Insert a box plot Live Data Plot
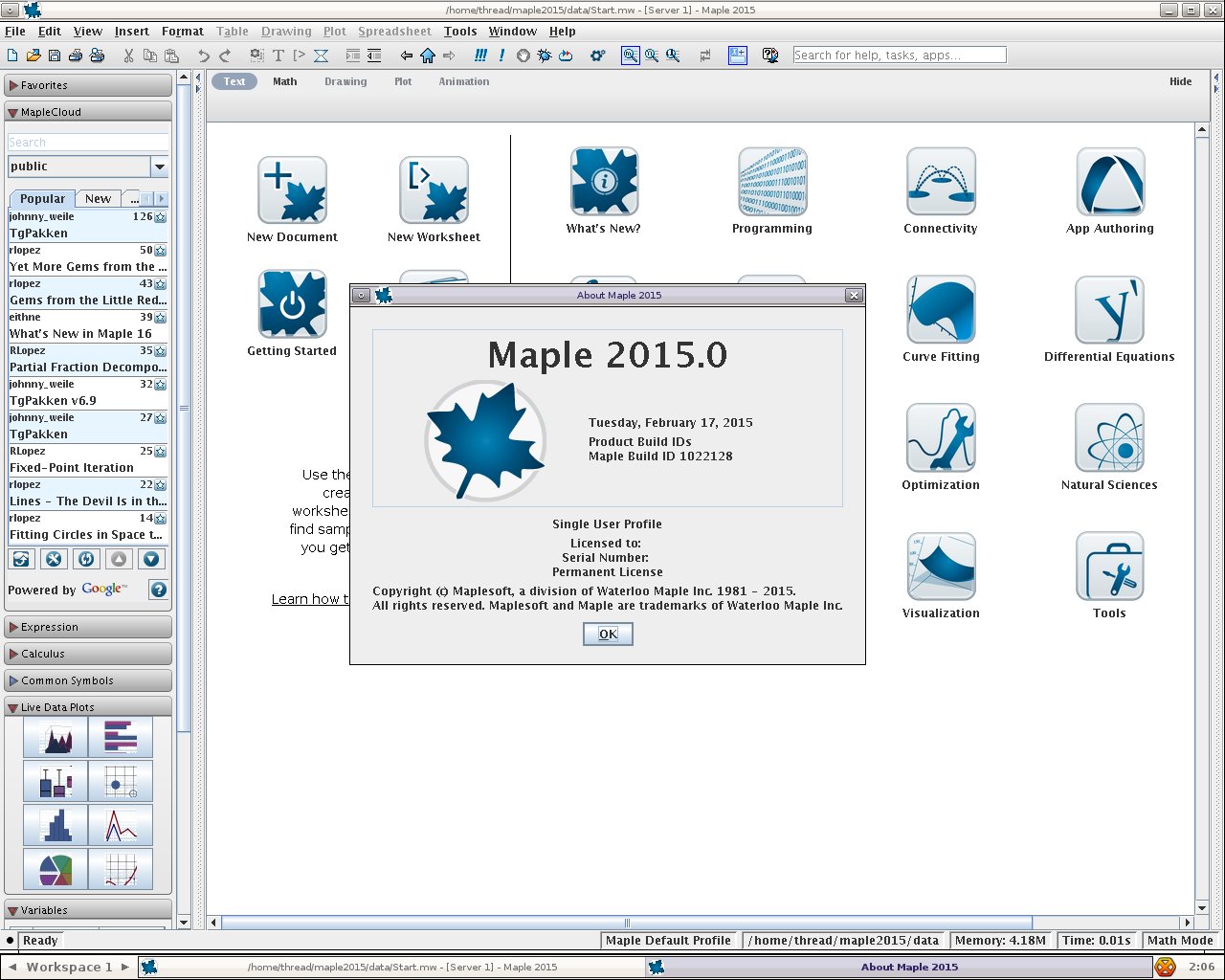1225x980 pixels. click(56, 781)
